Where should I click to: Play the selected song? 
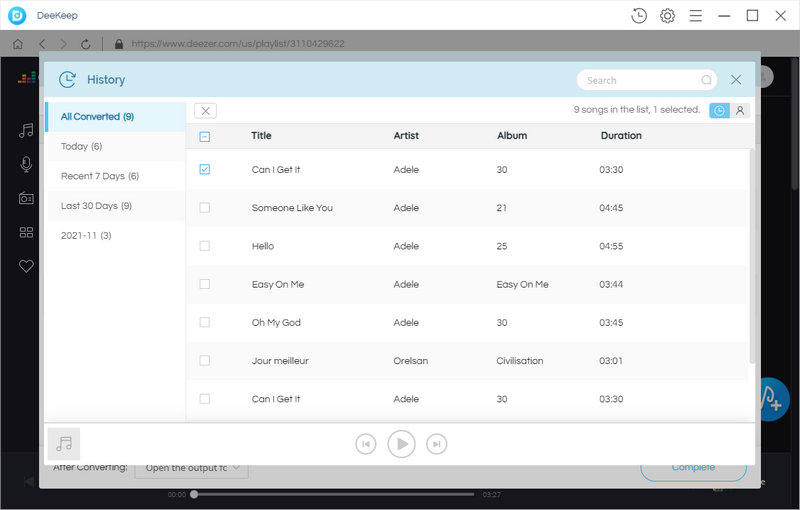point(402,444)
